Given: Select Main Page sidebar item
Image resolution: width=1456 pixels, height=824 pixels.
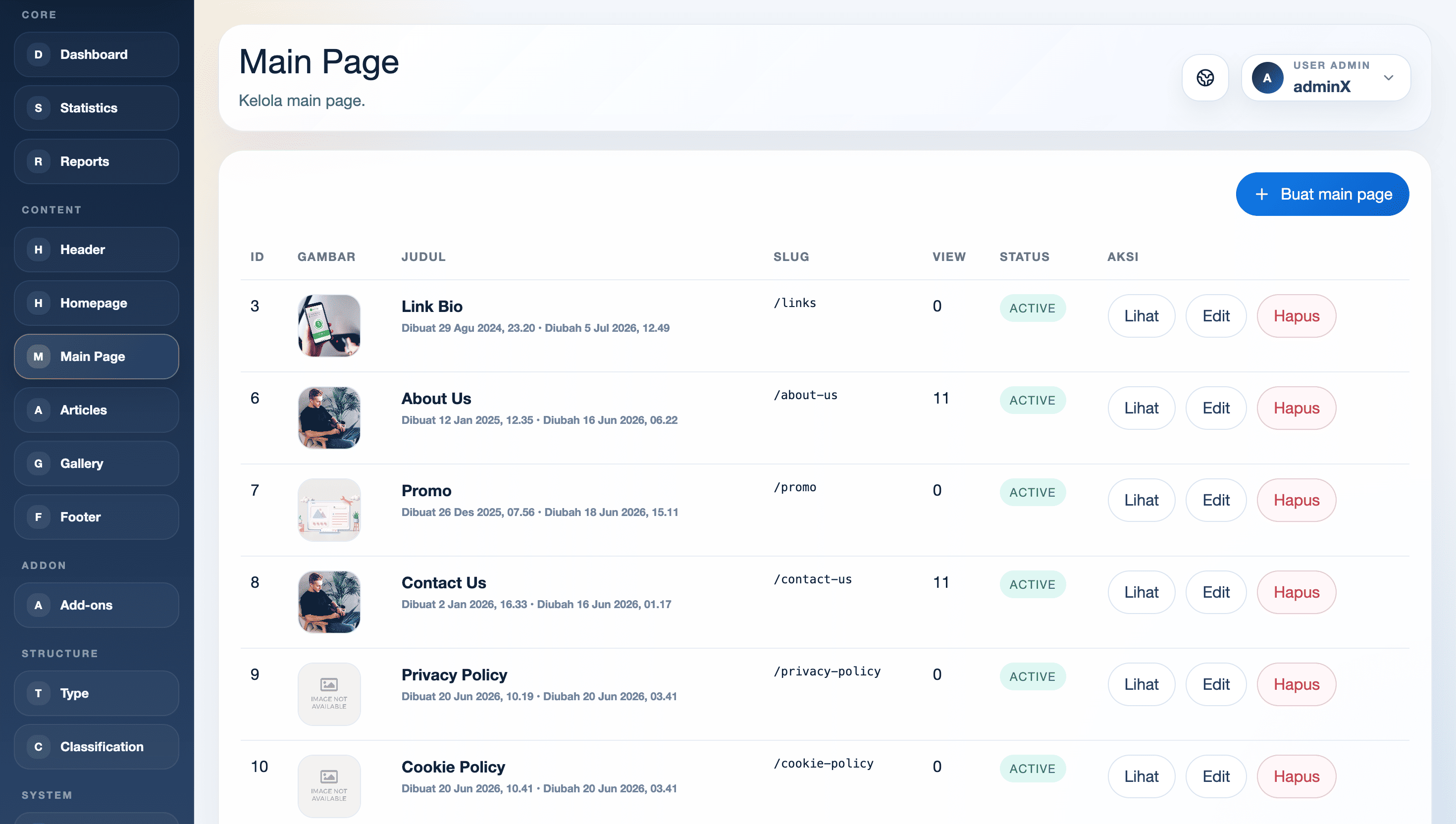Looking at the screenshot, I should tap(96, 357).
